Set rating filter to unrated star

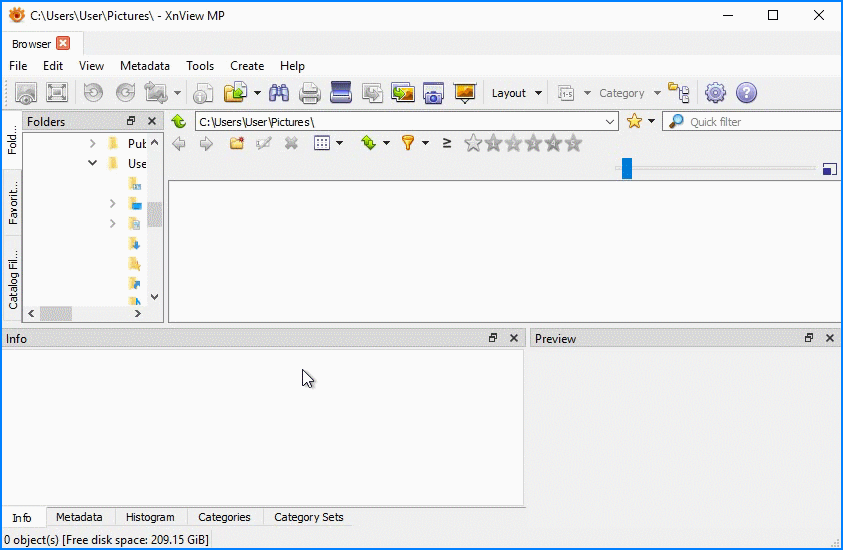[x=473, y=143]
